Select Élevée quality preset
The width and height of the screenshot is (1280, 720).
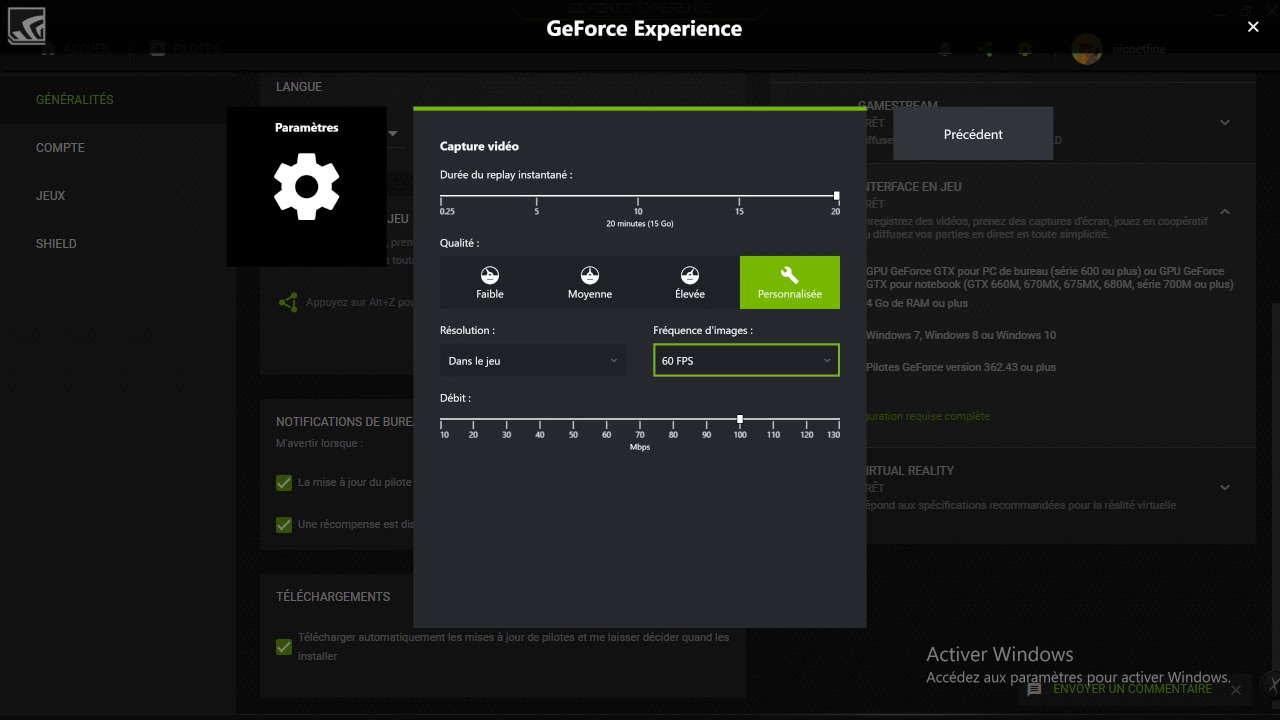689,282
